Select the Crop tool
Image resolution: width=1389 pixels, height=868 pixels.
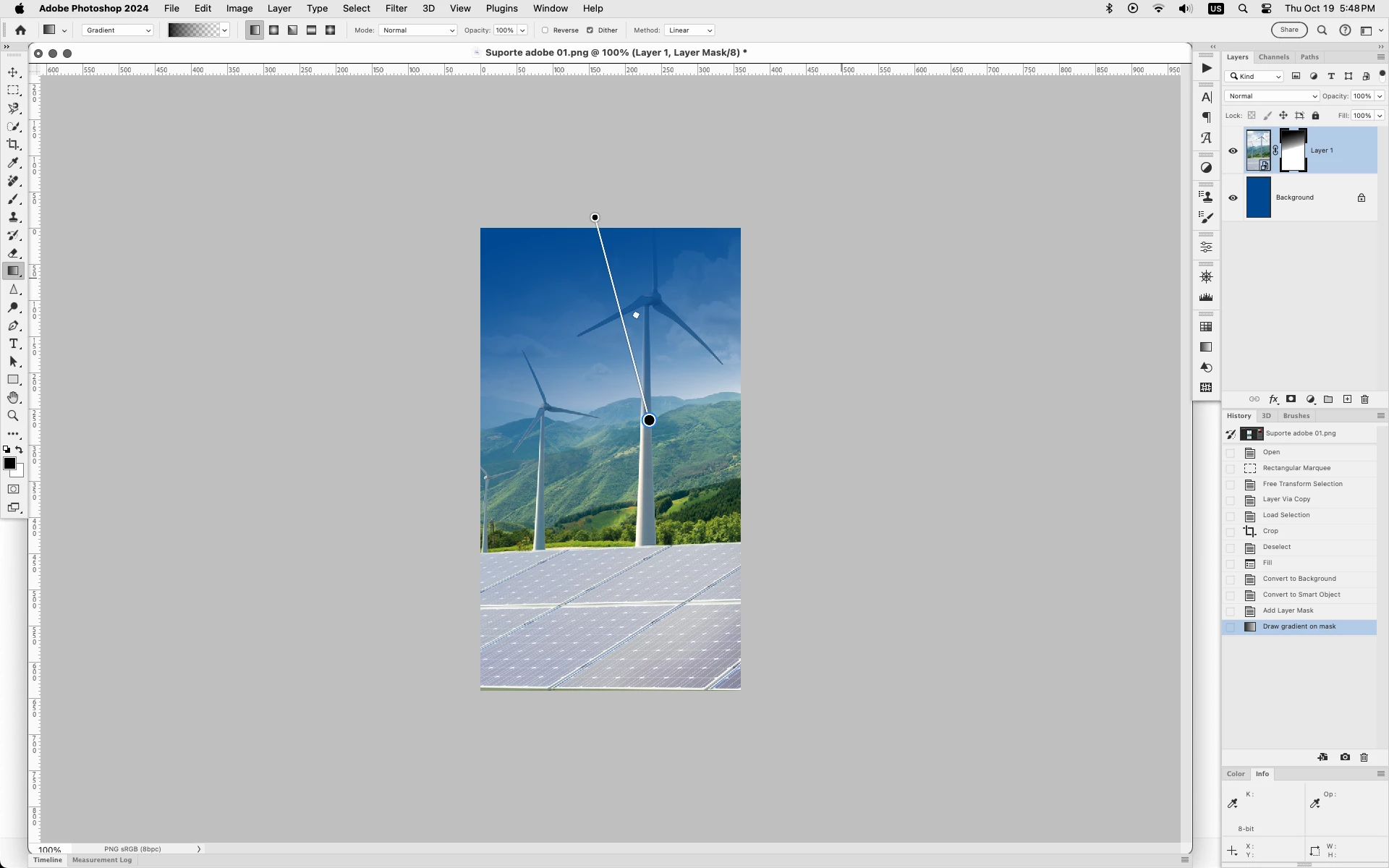(13, 145)
